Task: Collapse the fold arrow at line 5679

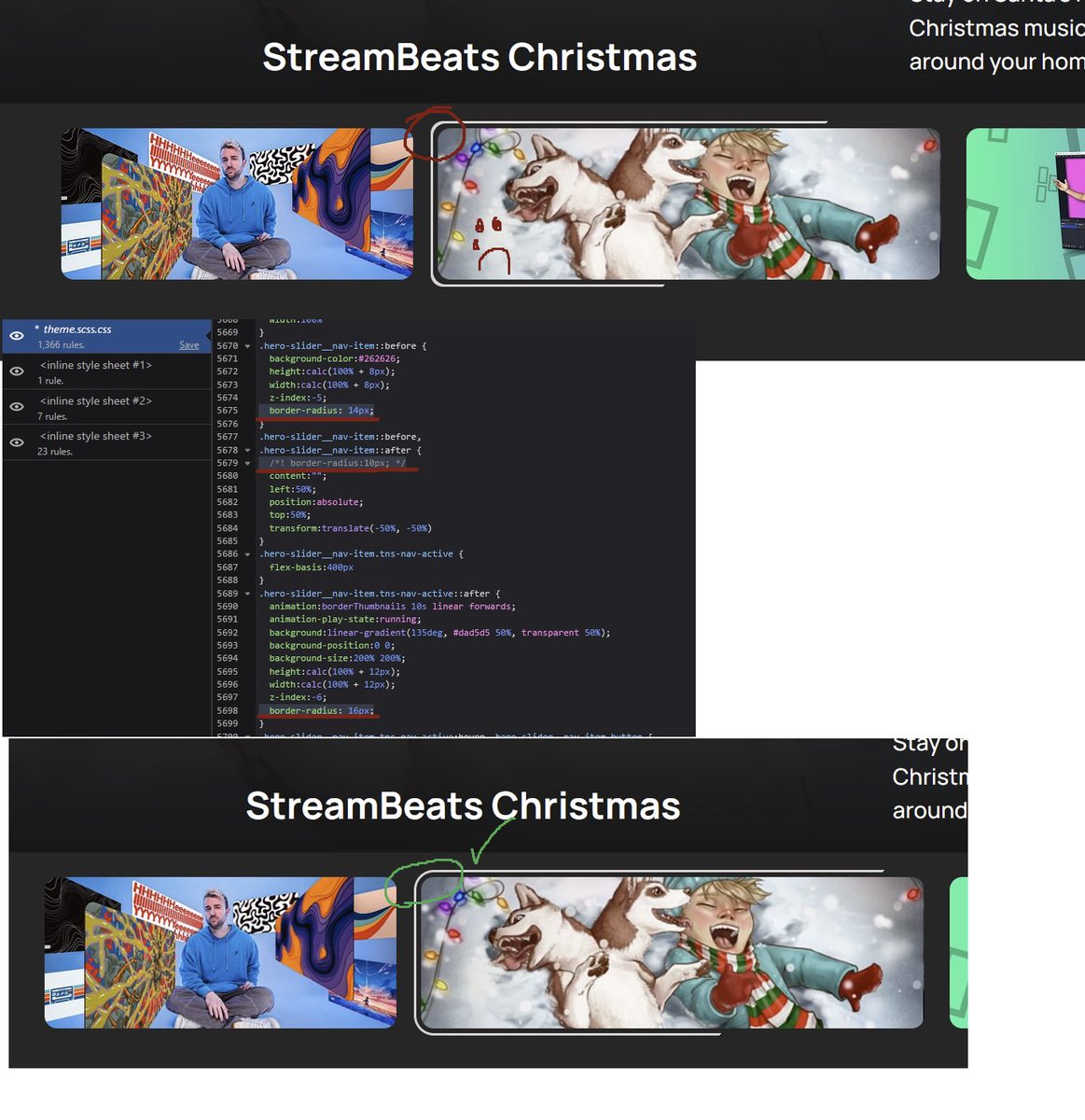Action: click(x=247, y=464)
